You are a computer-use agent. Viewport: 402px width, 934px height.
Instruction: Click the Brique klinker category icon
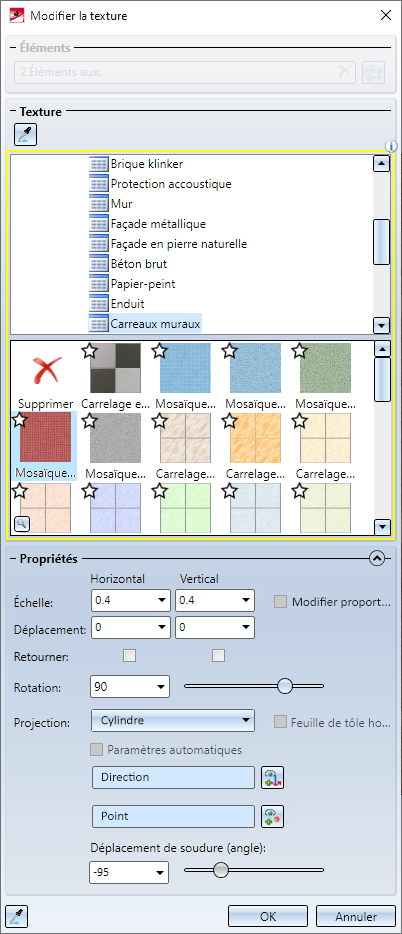(x=98, y=164)
